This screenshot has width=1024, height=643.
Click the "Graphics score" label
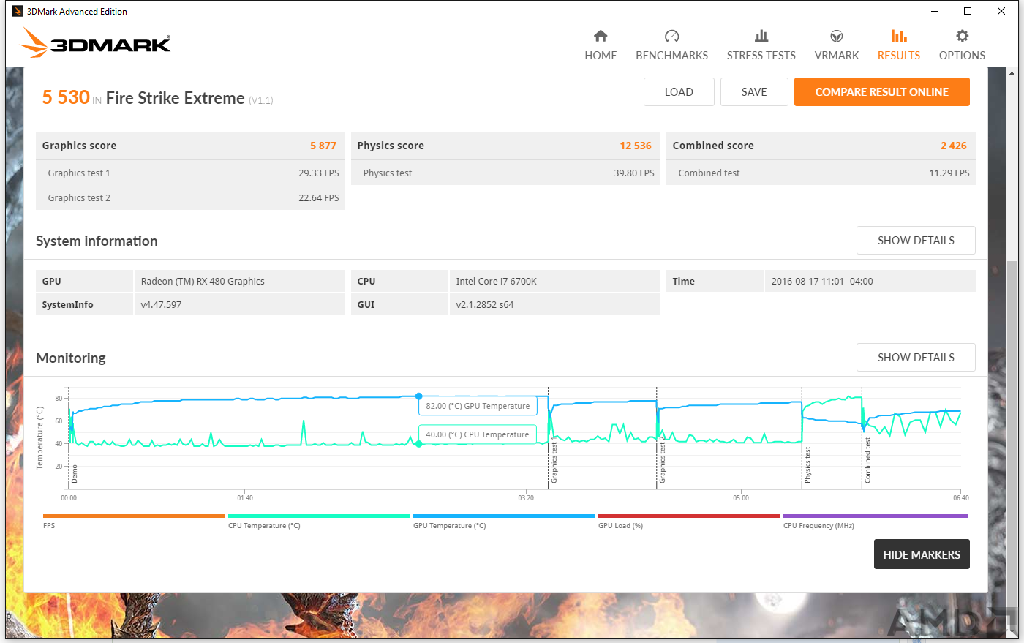(79, 146)
